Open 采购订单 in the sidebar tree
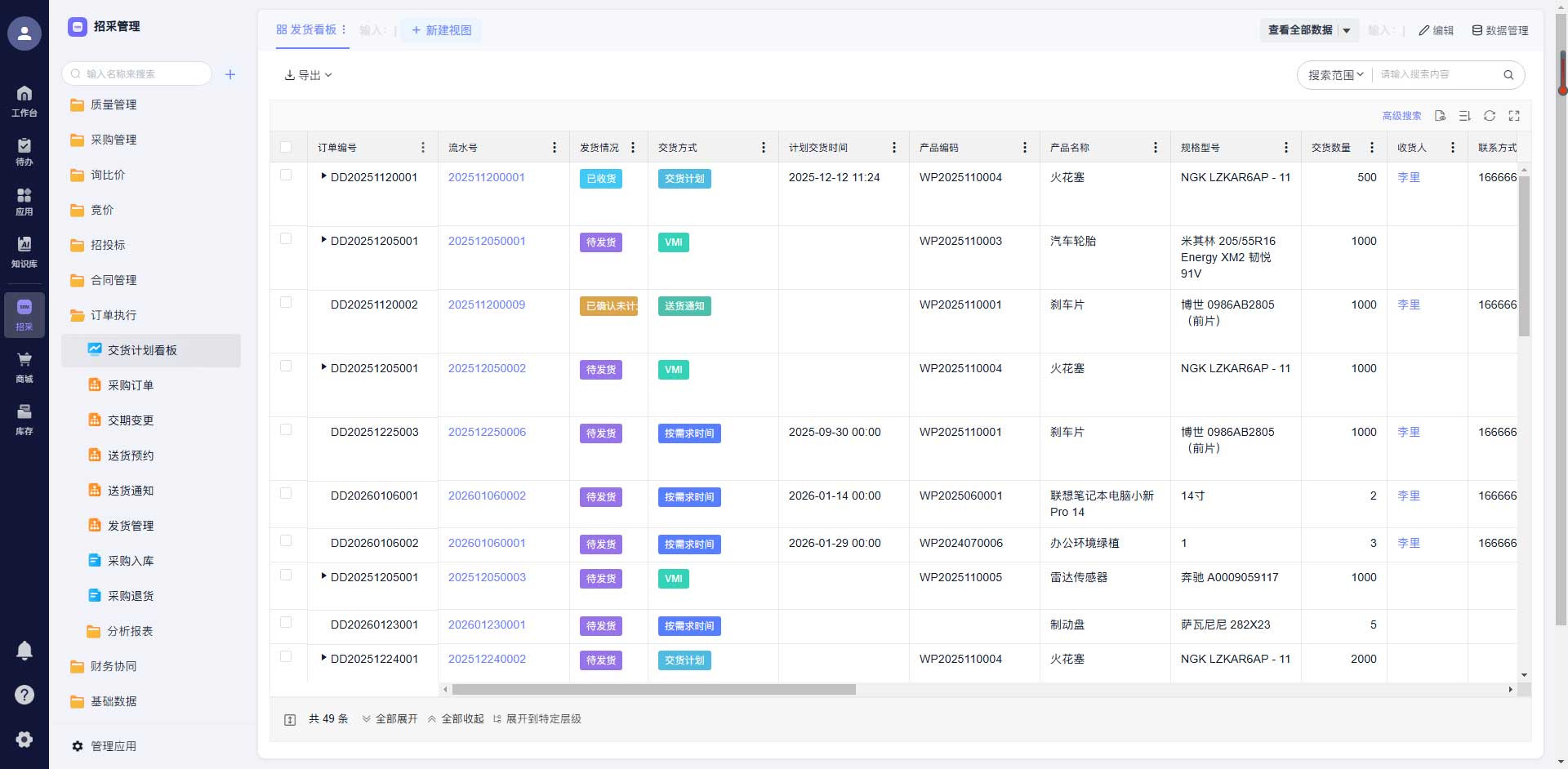 pos(131,385)
